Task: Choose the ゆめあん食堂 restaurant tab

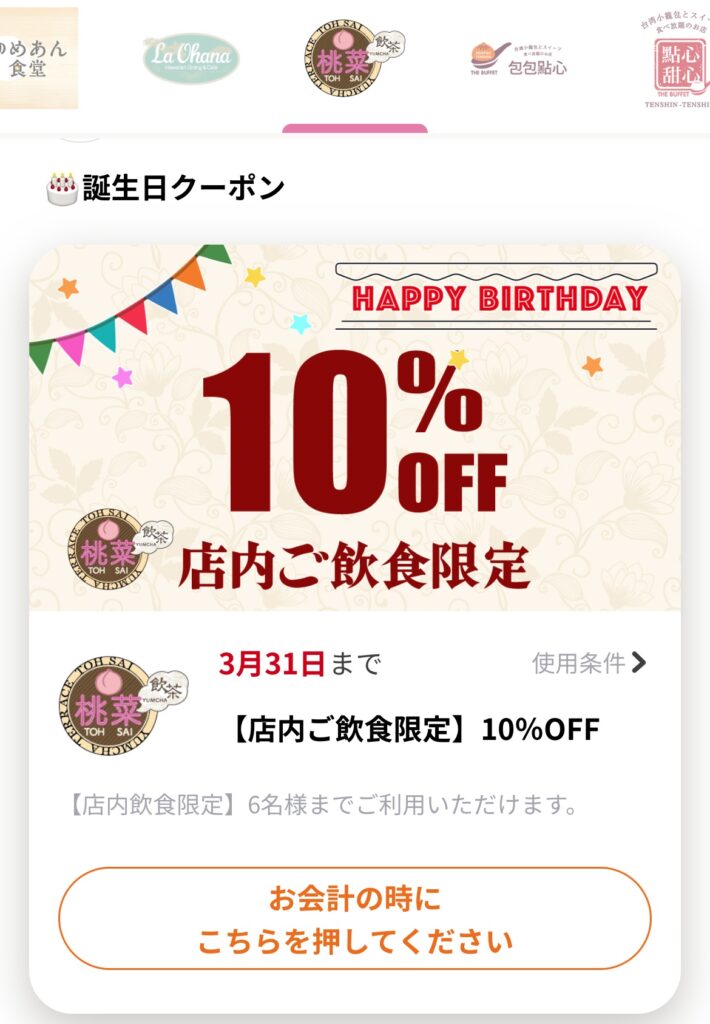Action: click(38, 58)
